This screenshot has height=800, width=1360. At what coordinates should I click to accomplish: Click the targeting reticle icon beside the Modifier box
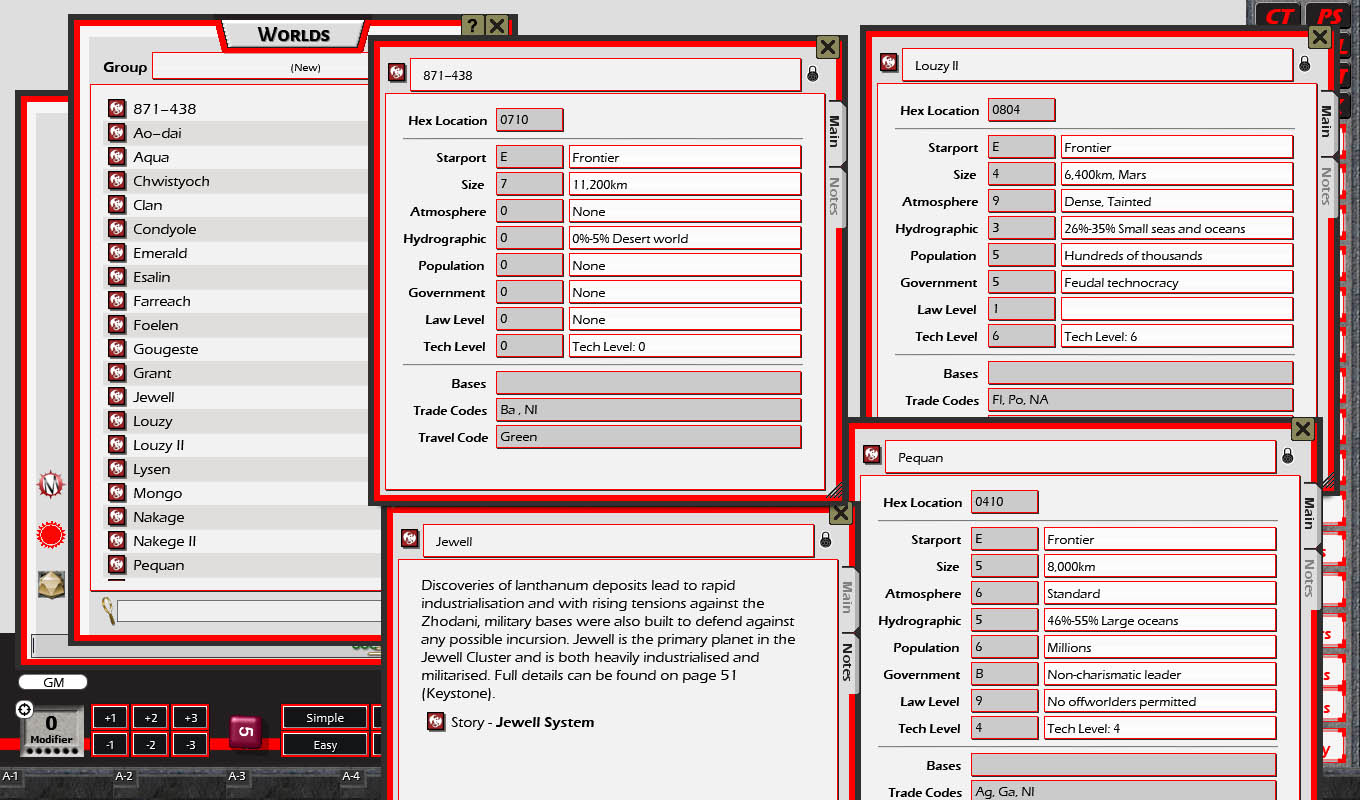pos(23,709)
